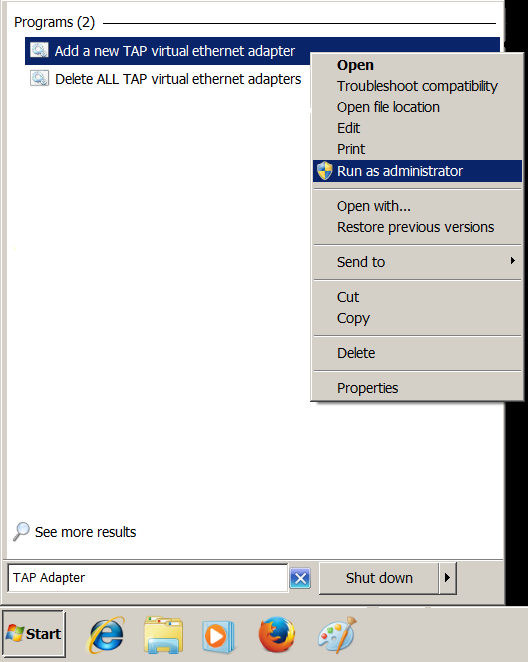Open Paint palette icon in taskbar

tap(337, 635)
